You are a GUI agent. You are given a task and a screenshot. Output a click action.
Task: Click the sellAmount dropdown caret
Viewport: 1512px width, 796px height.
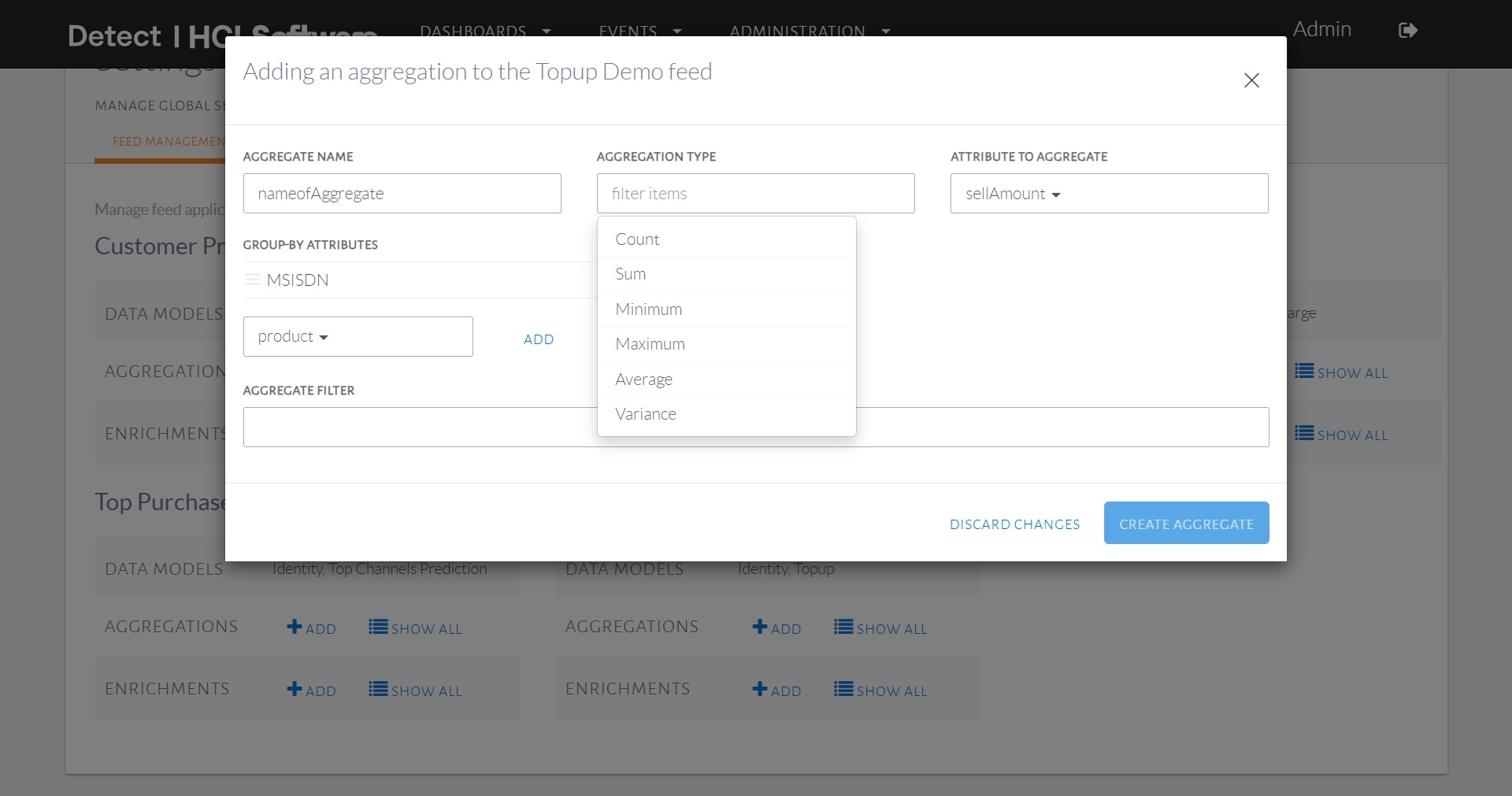pos(1056,194)
